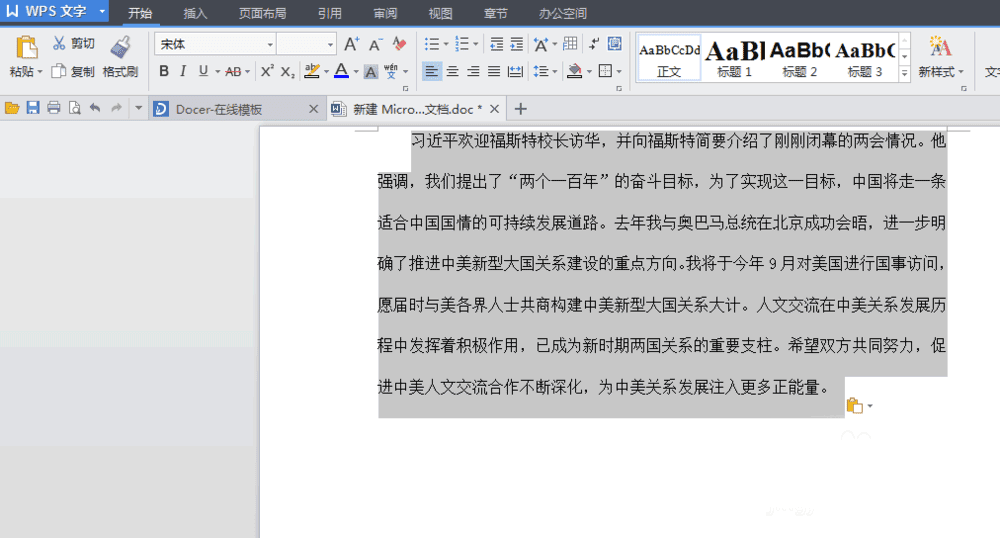Click the 新样式 button
The height and width of the screenshot is (538, 1000).
(941, 57)
